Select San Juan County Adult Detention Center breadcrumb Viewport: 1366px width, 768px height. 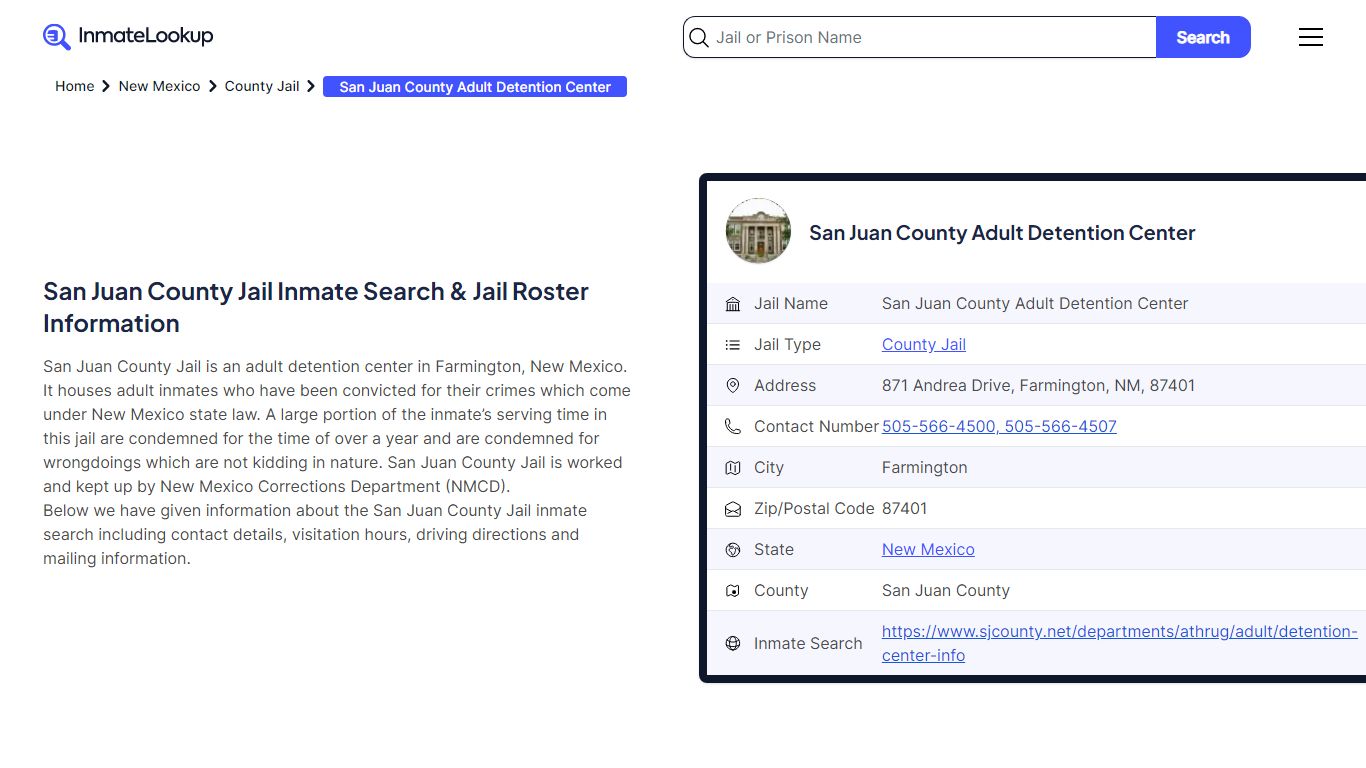pyautogui.click(x=475, y=87)
